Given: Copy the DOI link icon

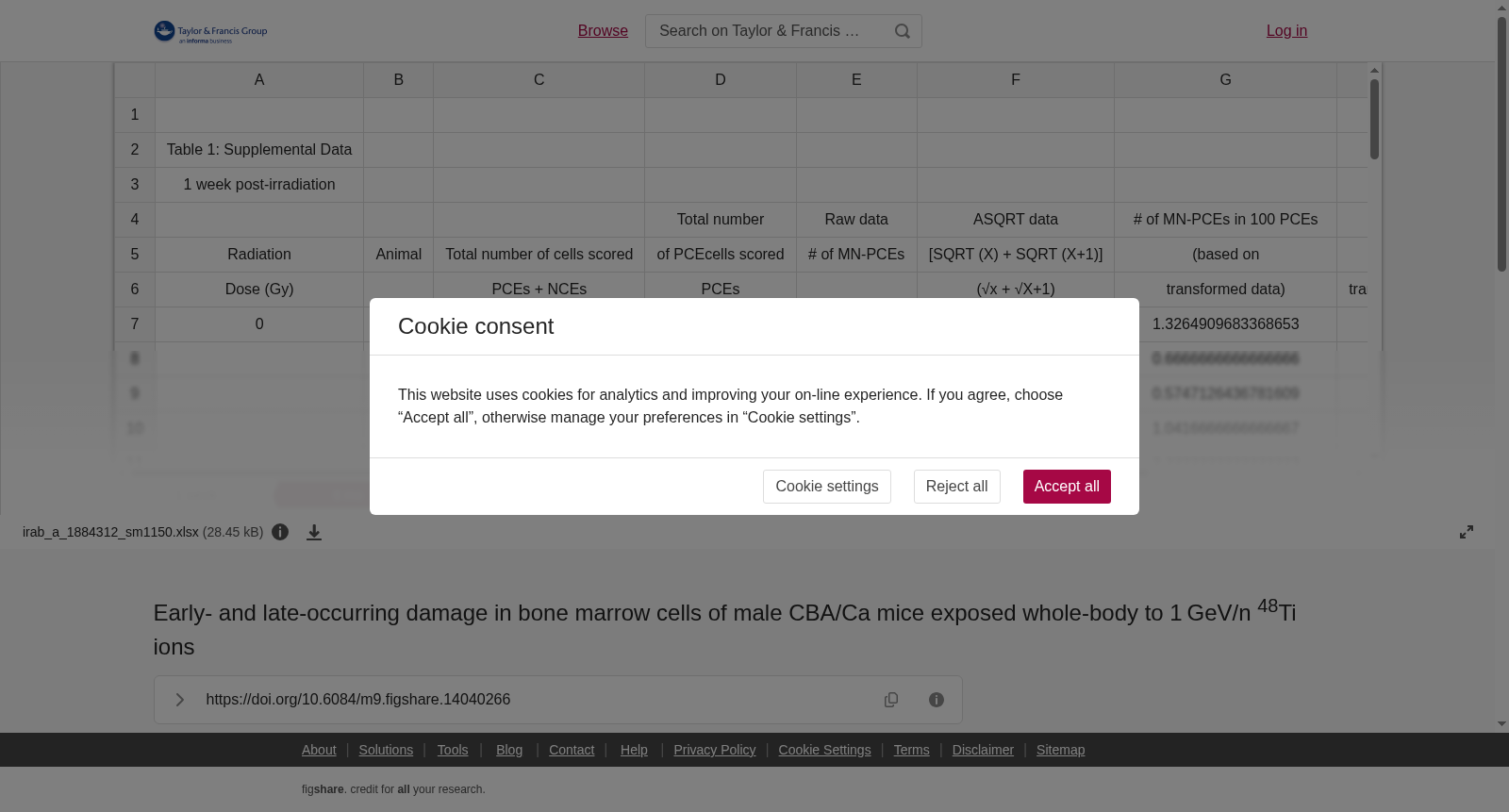Looking at the screenshot, I should coord(891,700).
